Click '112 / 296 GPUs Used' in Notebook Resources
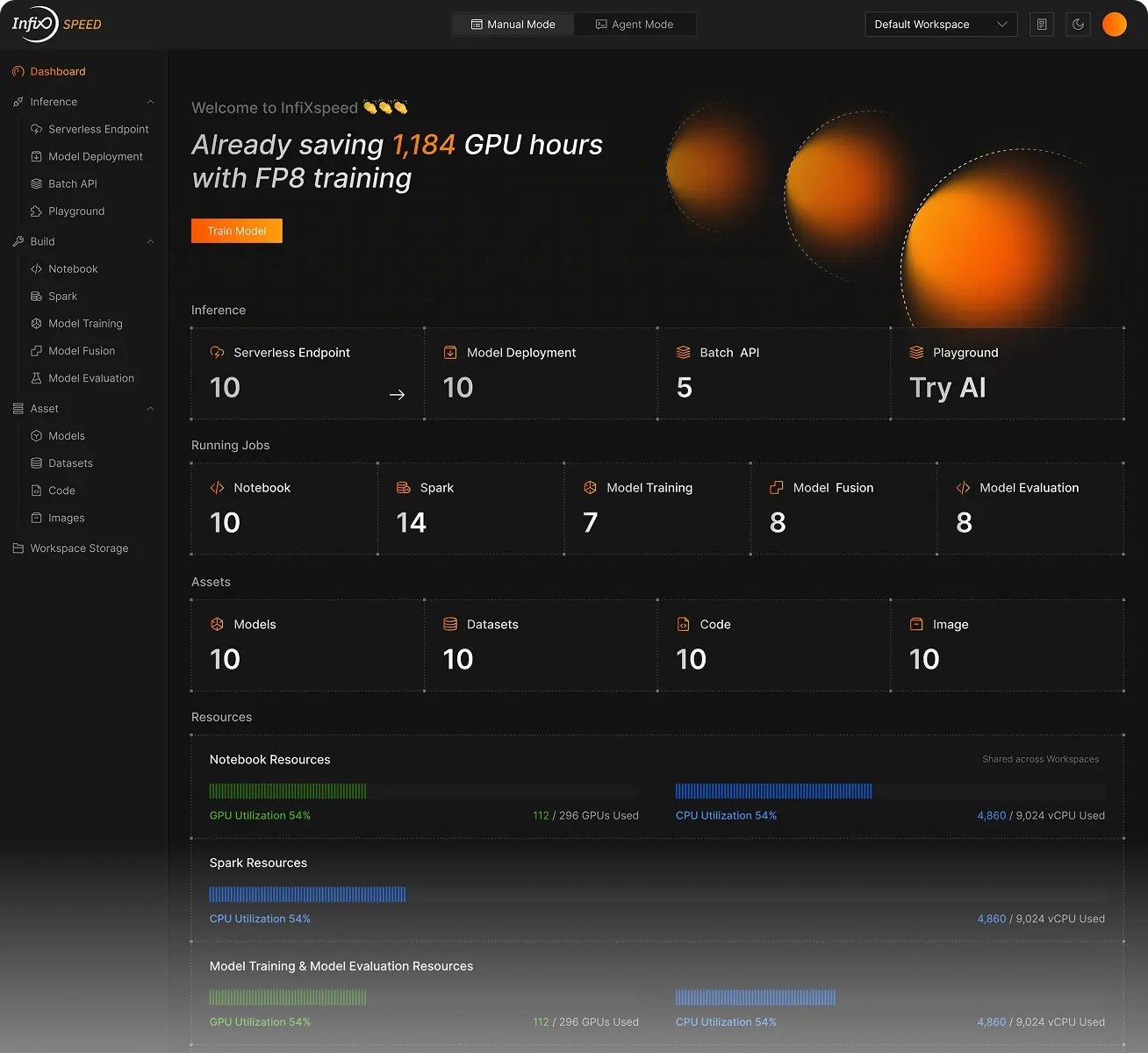 pos(585,816)
